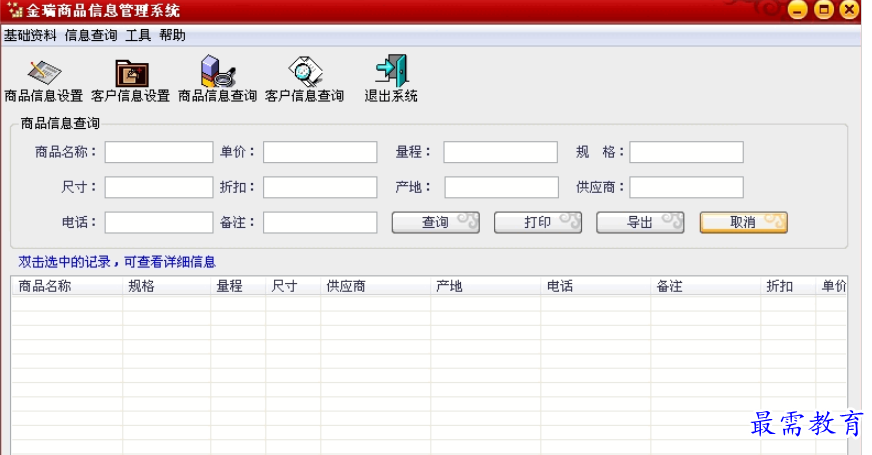Click the app icon in title bar
872x455 pixels.
pyautogui.click(x=15, y=10)
